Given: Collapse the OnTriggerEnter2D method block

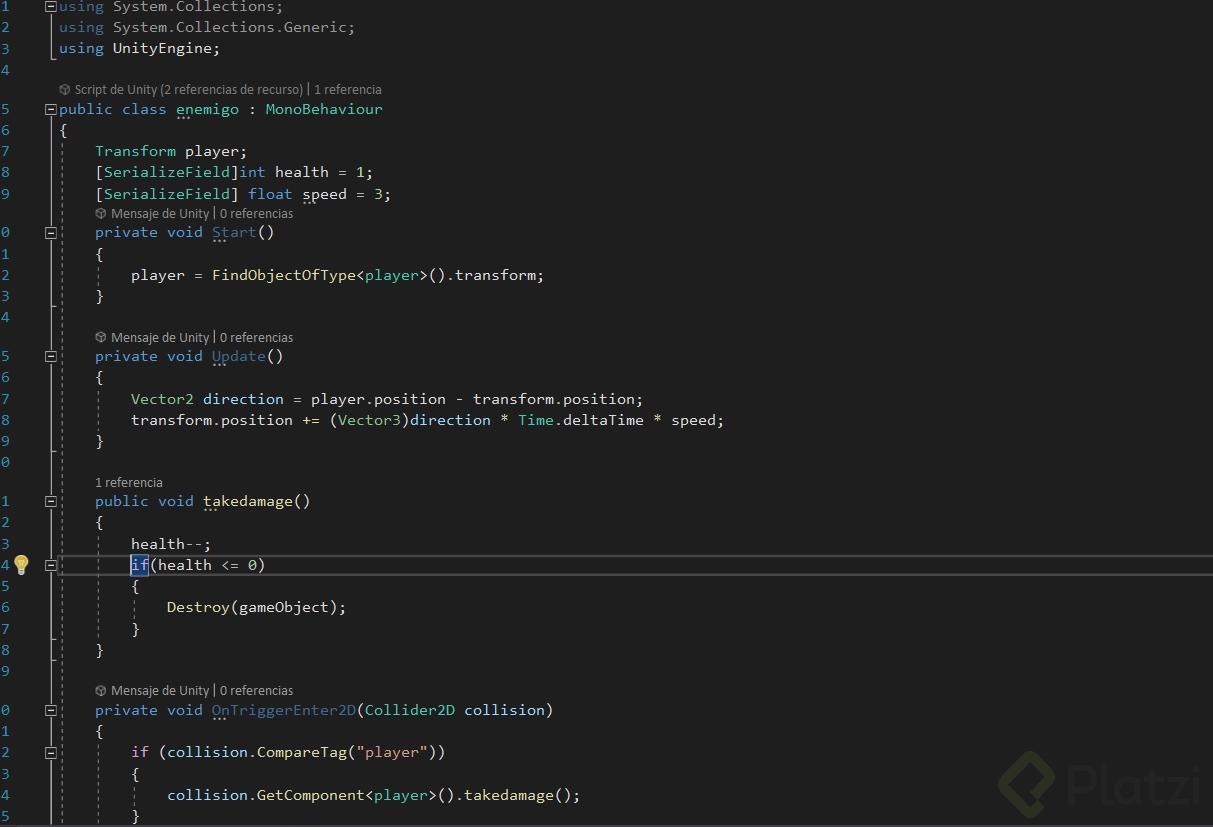Looking at the screenshot, I should pyautogui.click(x=51, y=710).
